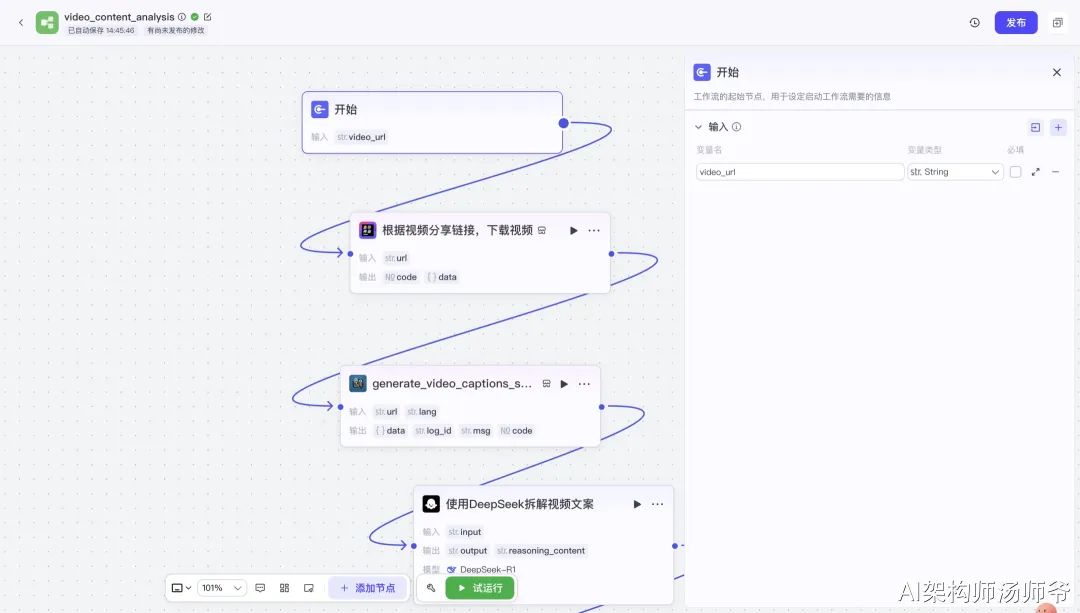The width and height of the screenshot is (1080, 613).
Task: Click the 开始 node output port
Action: [x=563, y=123]
